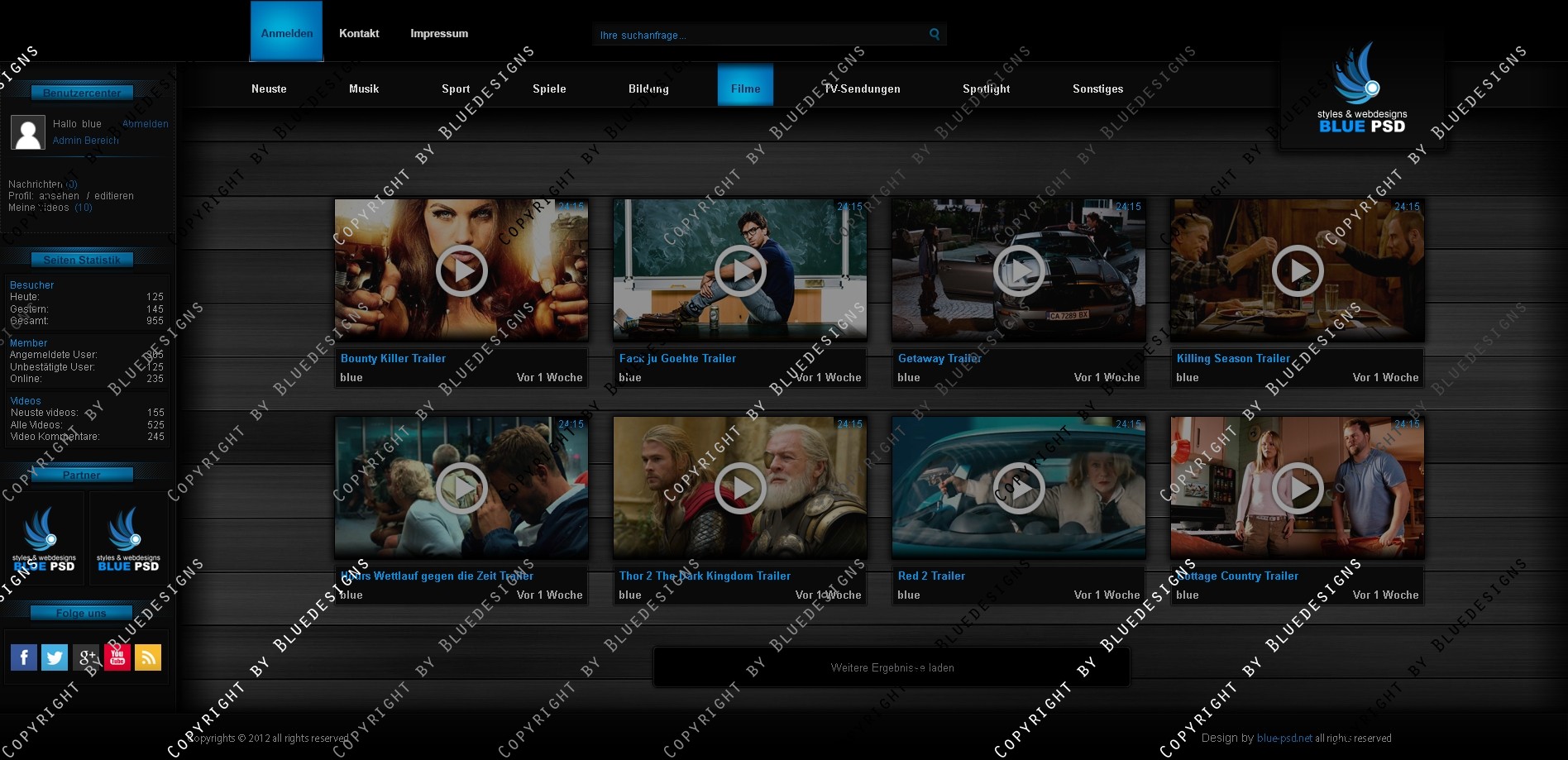Open the Facebook social icon
The image size is (1568, 760).
(x=24, y=657)
